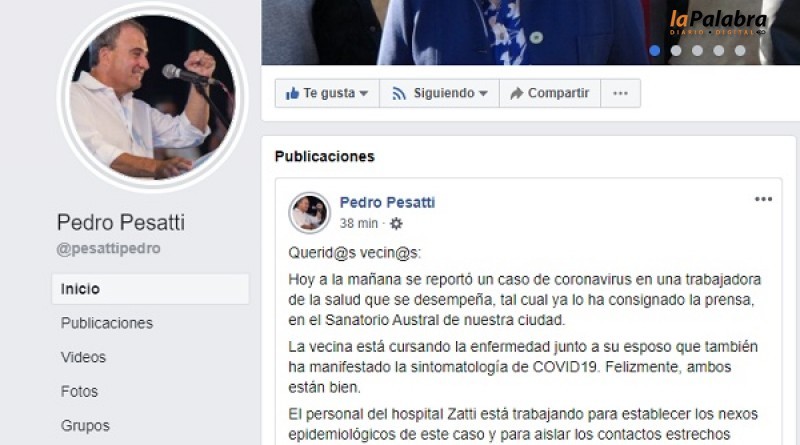
Task: Click the Pedro Pesatti post author link
Action: point(387,203)
